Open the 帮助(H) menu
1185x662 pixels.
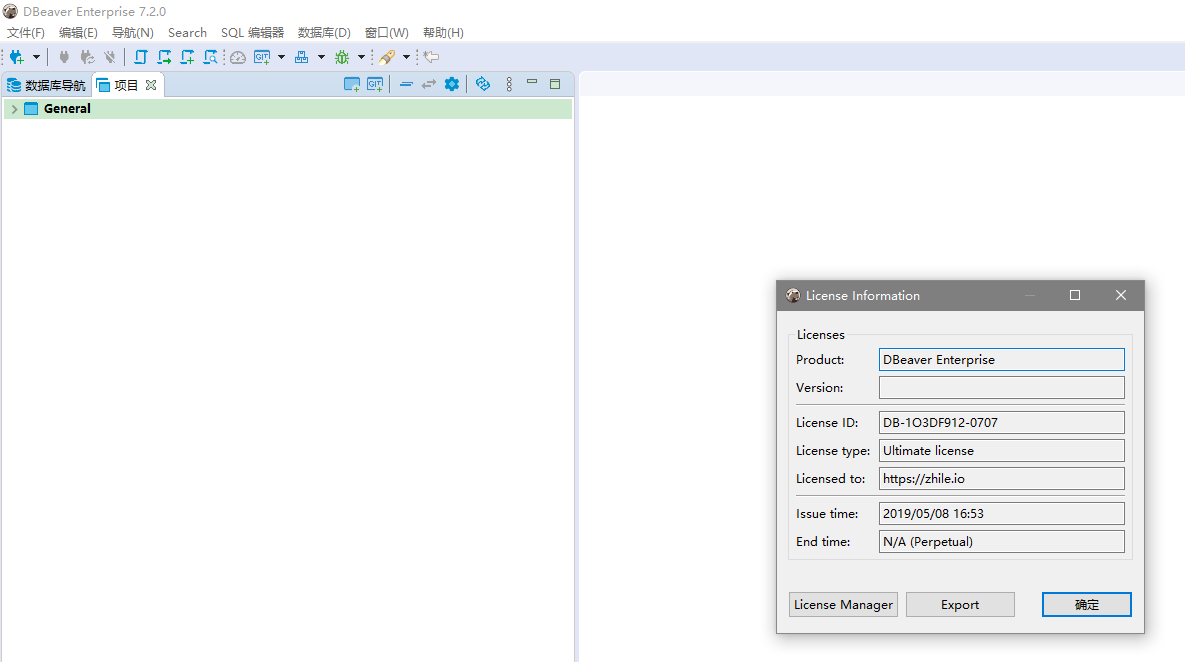(x=444, y=32)
